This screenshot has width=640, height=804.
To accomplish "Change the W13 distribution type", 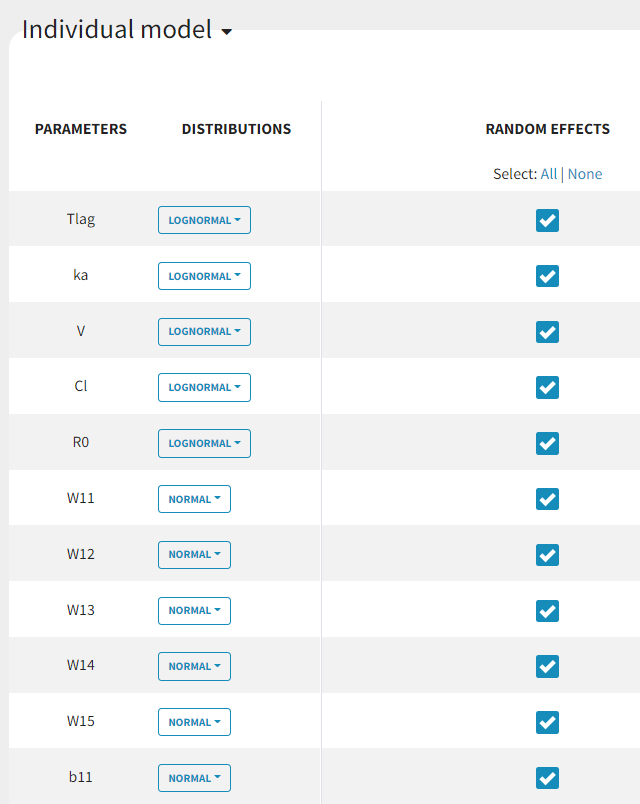I will point(194,610).
